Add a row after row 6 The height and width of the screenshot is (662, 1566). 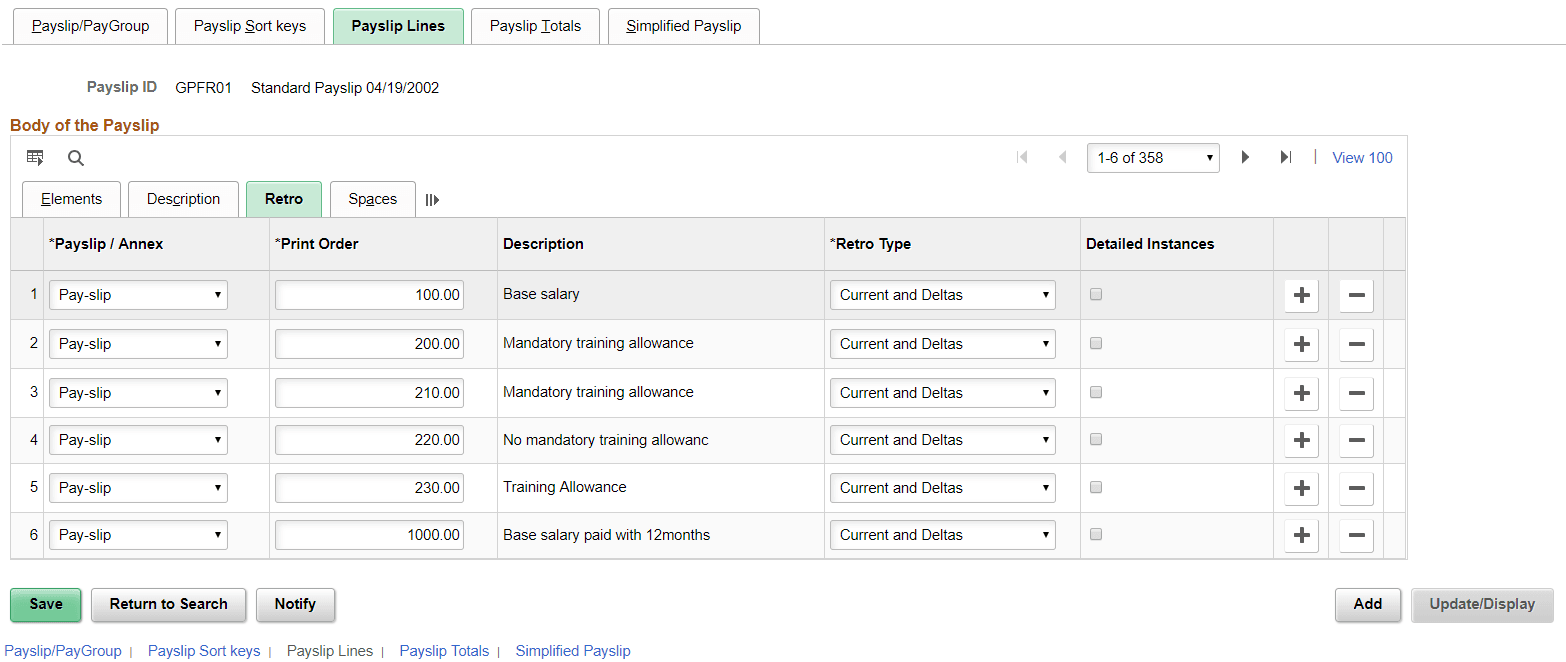coord(1301,536)
